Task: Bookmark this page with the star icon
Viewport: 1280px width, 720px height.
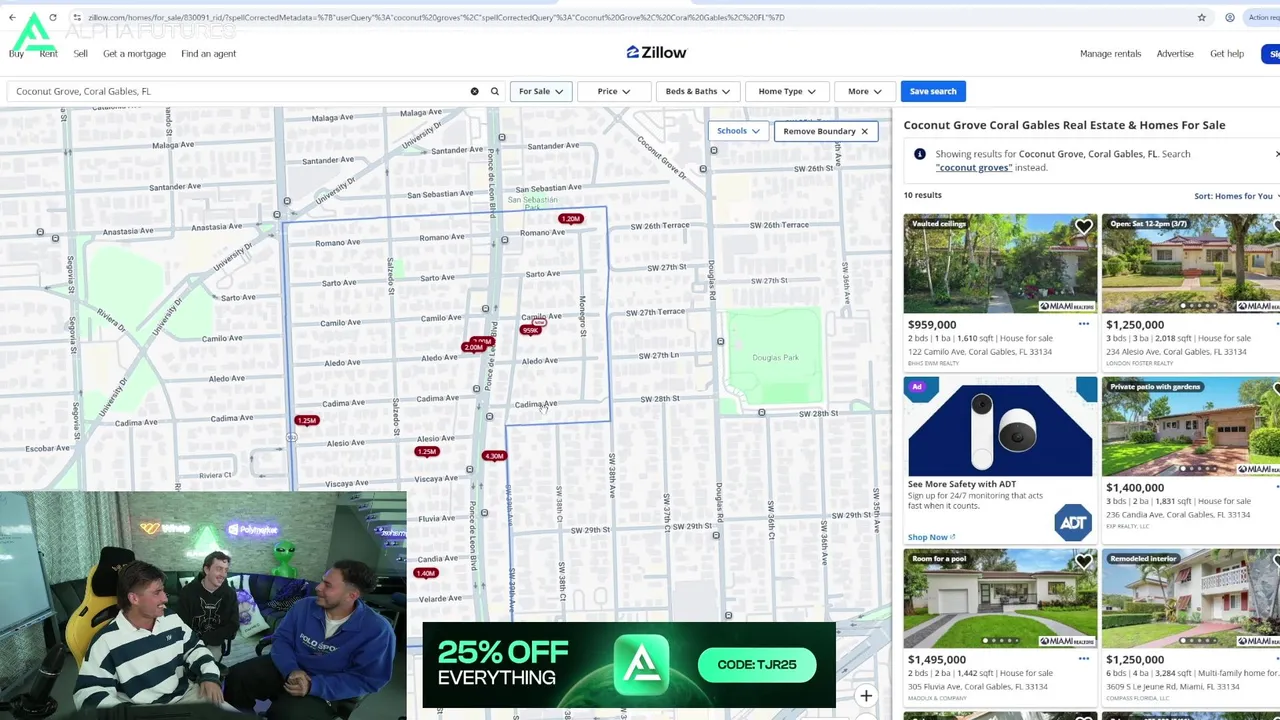Action: [1201, 17]
